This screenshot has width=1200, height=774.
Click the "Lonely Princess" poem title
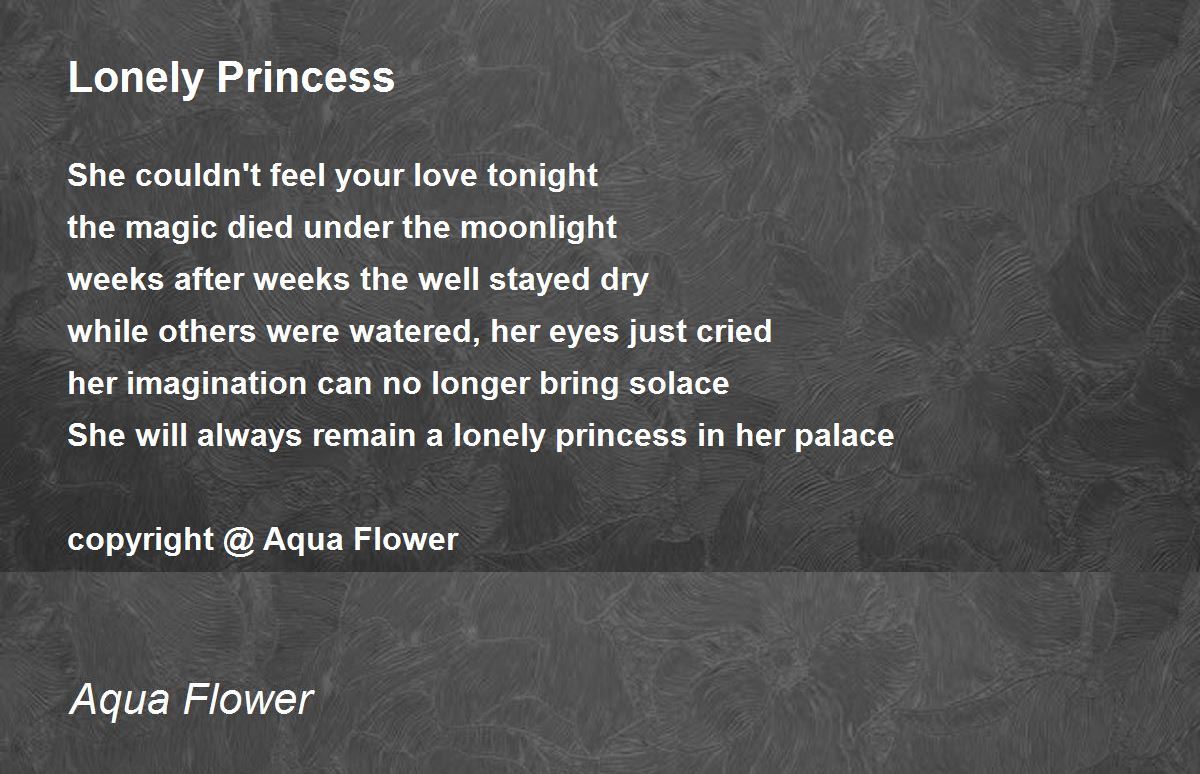click(231, 78)
